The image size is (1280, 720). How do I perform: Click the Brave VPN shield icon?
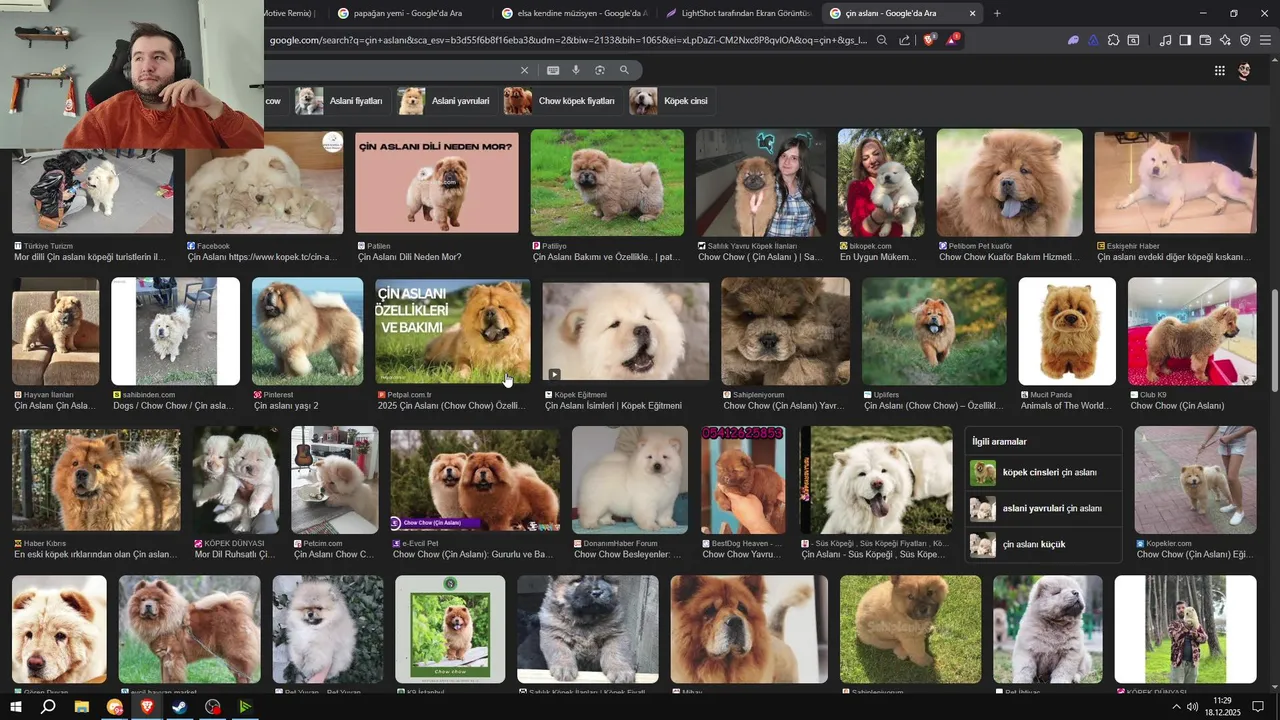1245,40
